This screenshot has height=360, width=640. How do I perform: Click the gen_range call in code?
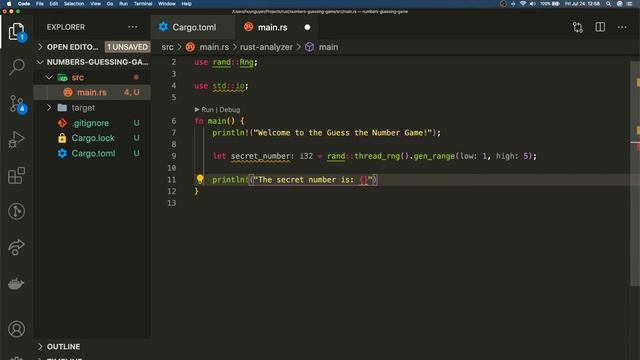click(x=434, y=156)
